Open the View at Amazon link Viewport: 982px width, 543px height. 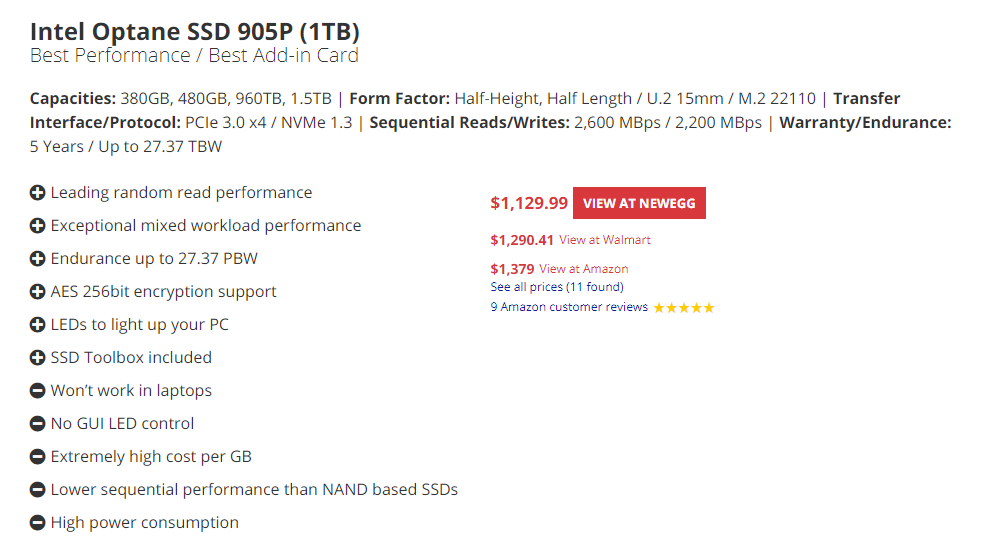[x=584, y=269]
